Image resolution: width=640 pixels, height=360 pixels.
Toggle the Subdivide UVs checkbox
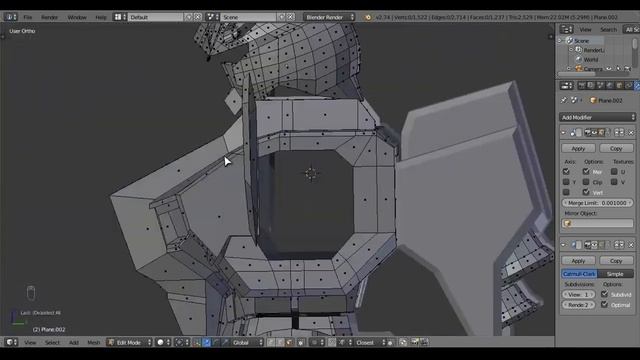tap(604, 294)
